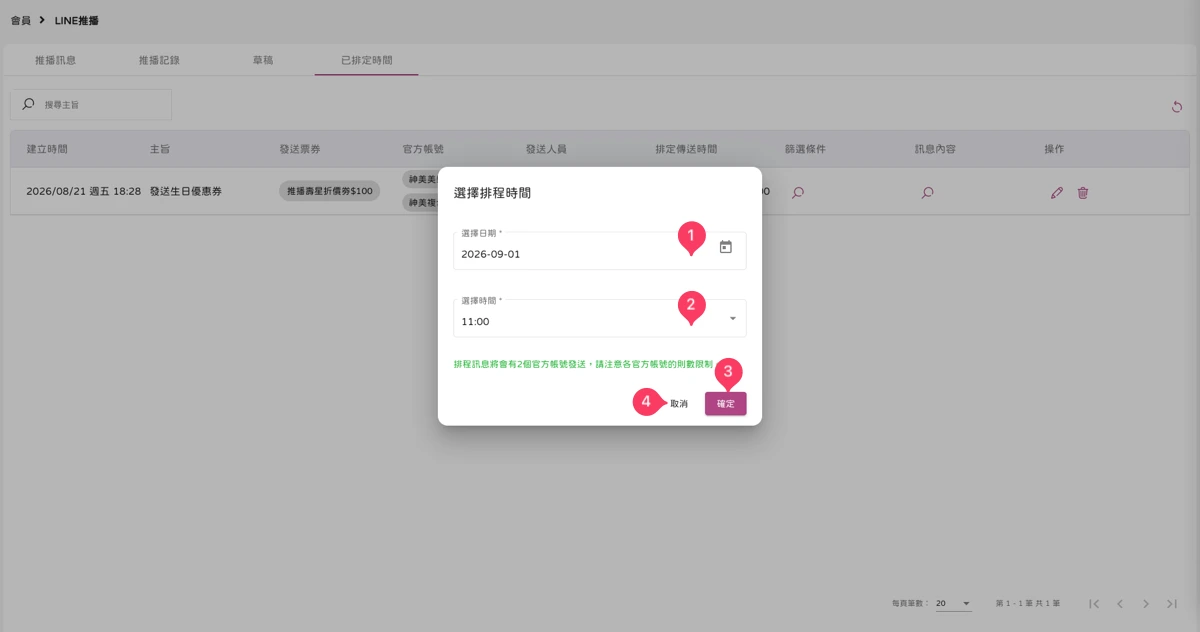Select the 已排定時間 tab
Screen dimensions: 1200x632
(x=366, y=60)
